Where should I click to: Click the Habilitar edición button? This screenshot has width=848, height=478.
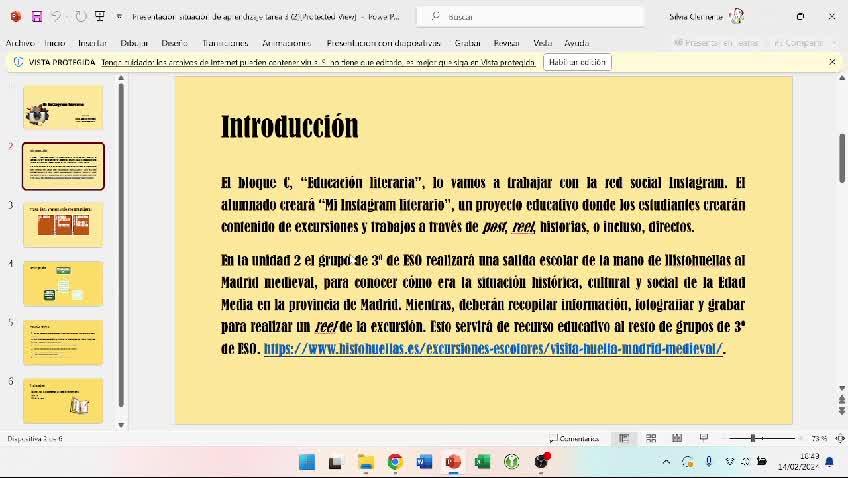coord(577,62)
